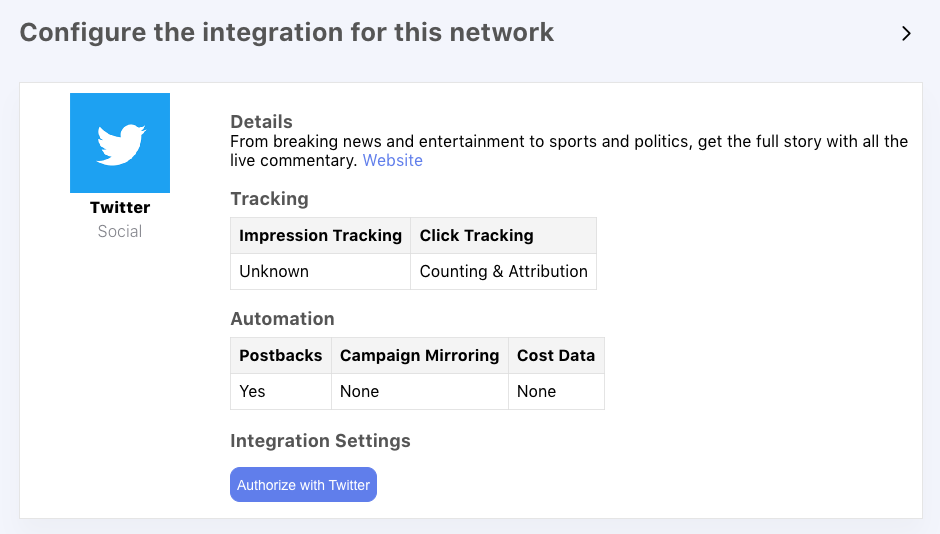Image resolution: width=940 pixels, height=534 pixels.
Task: Select the 'Cost Data' column header
Action: tap(556, 355)
